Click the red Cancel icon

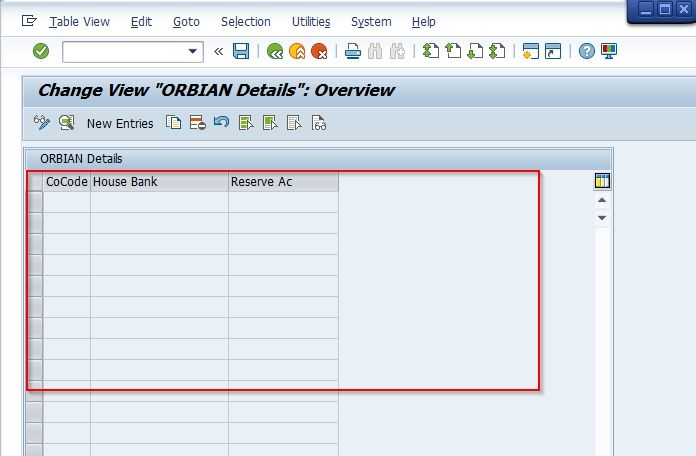pos(319,51)
